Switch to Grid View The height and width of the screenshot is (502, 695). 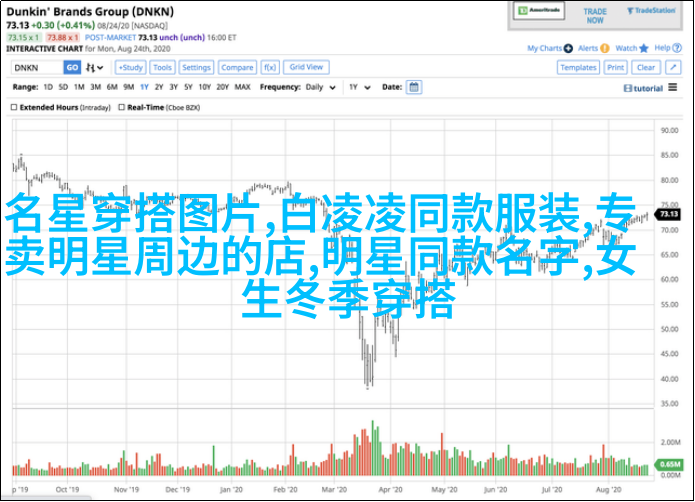pyautogui.click(x=306, y=67)
